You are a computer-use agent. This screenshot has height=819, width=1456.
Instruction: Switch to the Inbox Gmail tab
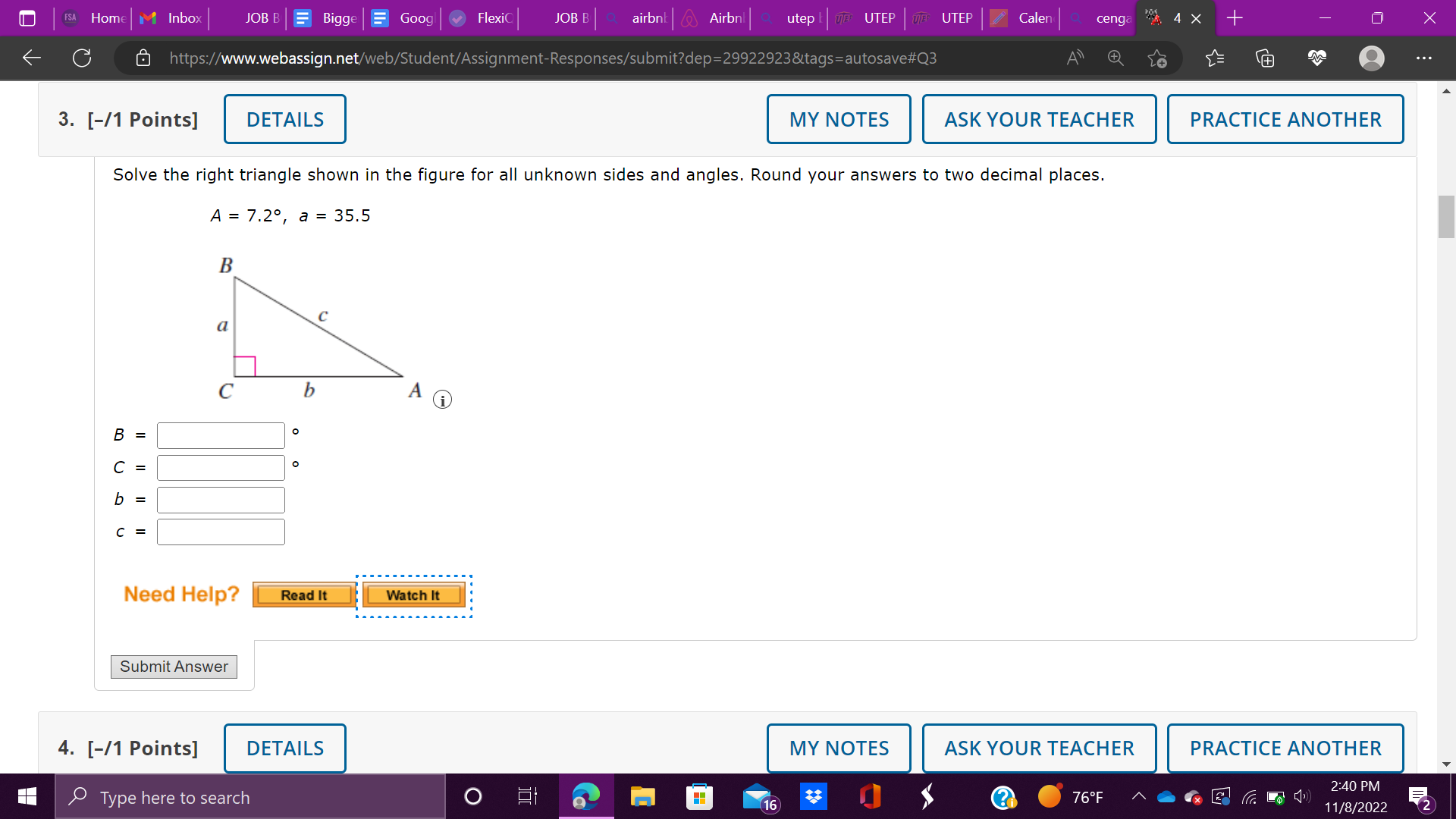pyautogui.click(x=173, y=18)
